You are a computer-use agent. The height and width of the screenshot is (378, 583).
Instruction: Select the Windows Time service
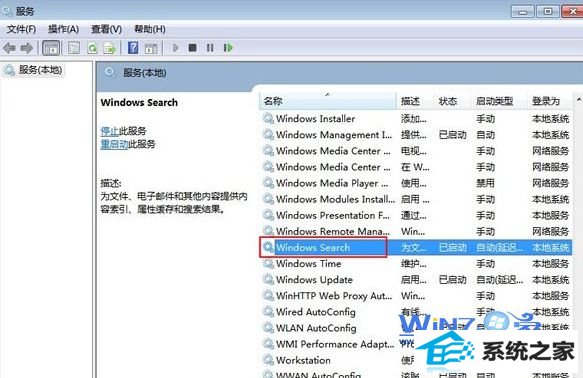click(x=416, y=264)
